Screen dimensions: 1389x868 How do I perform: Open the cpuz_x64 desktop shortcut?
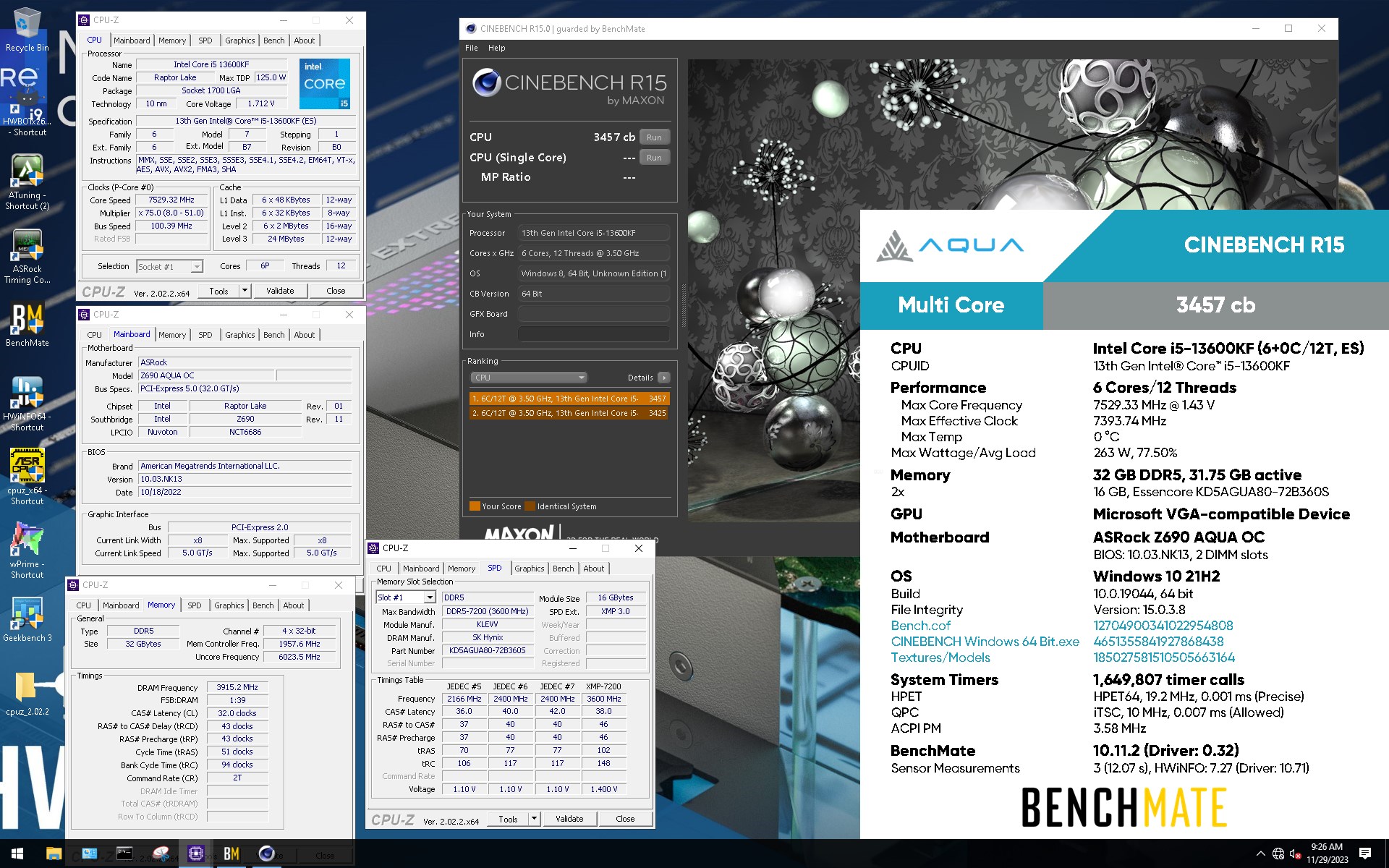point(27,477)
